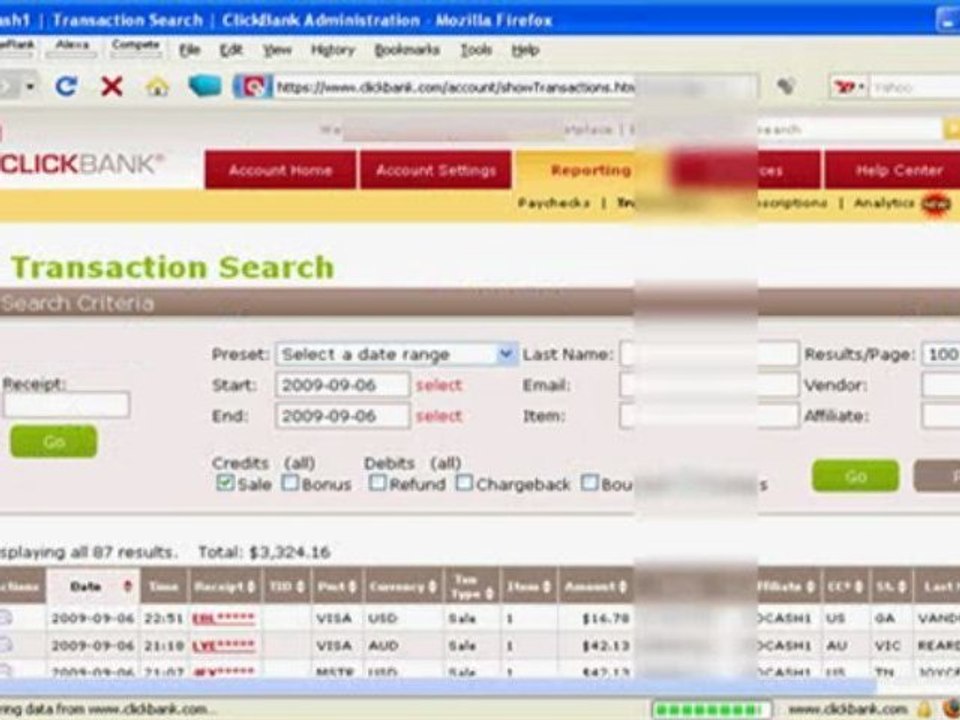Sort by the Amount column header

596,586
